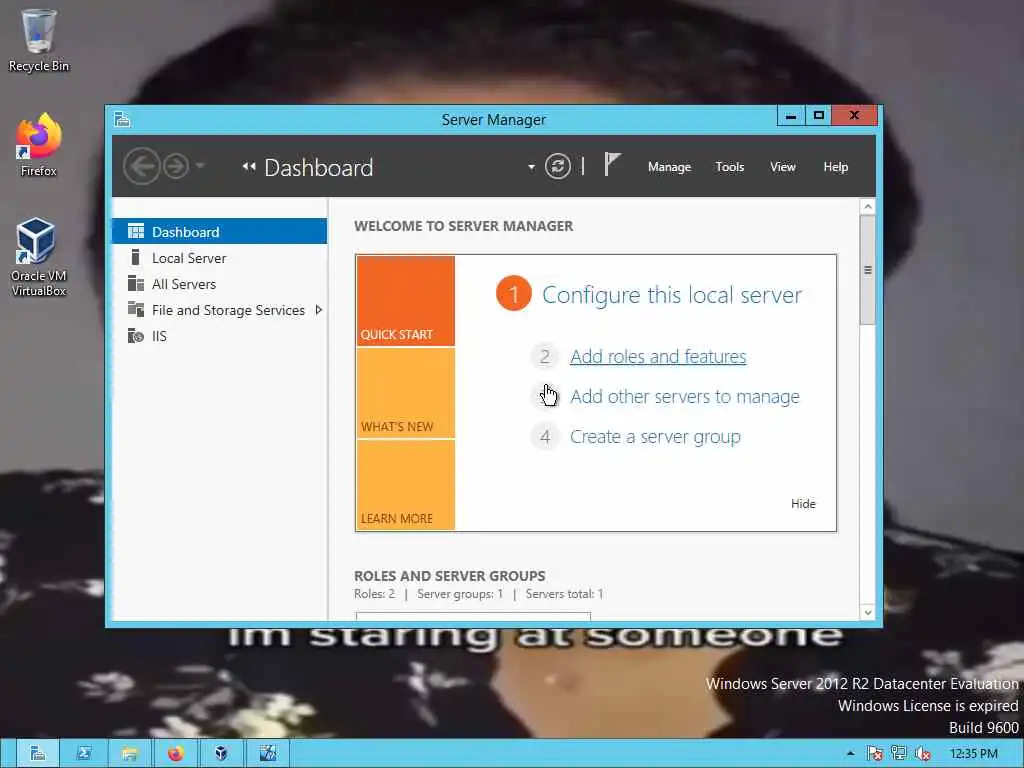Image resolution: width=1024 pixels, height=768 pixels.
Task: Click Add roles and features link
Action: 658,357
